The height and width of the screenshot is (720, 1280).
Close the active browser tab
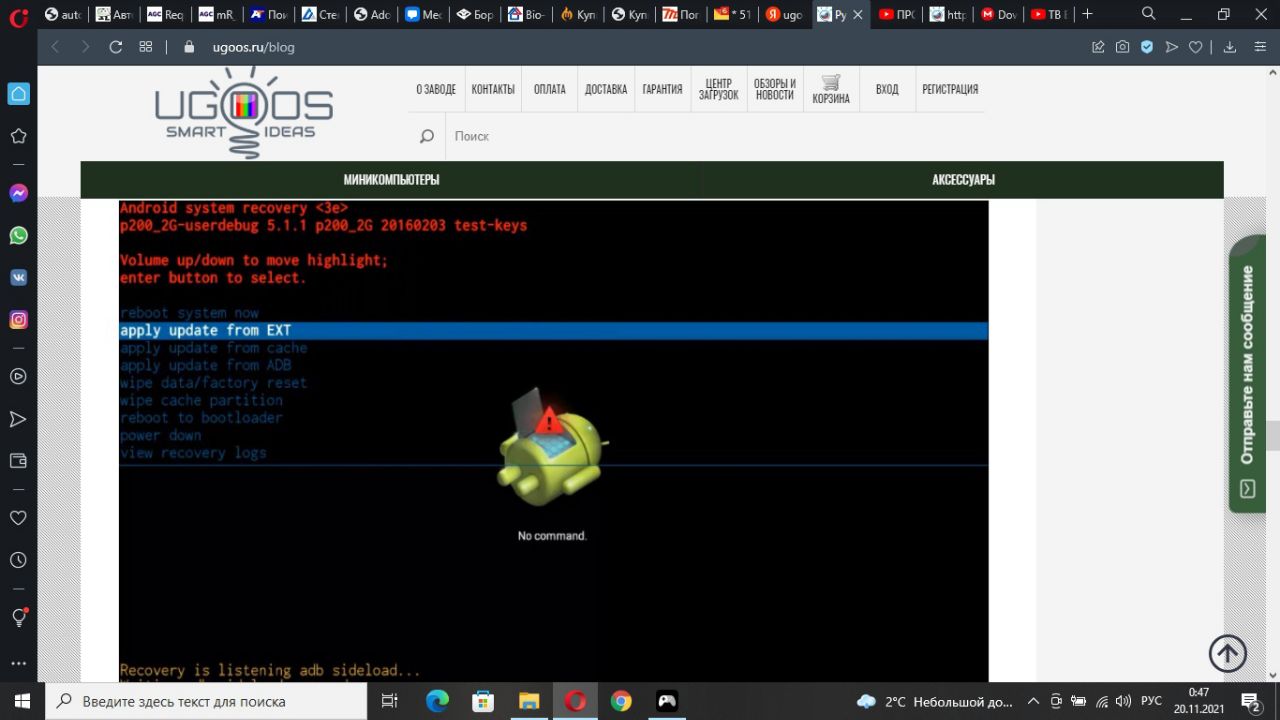coord(856,15)
